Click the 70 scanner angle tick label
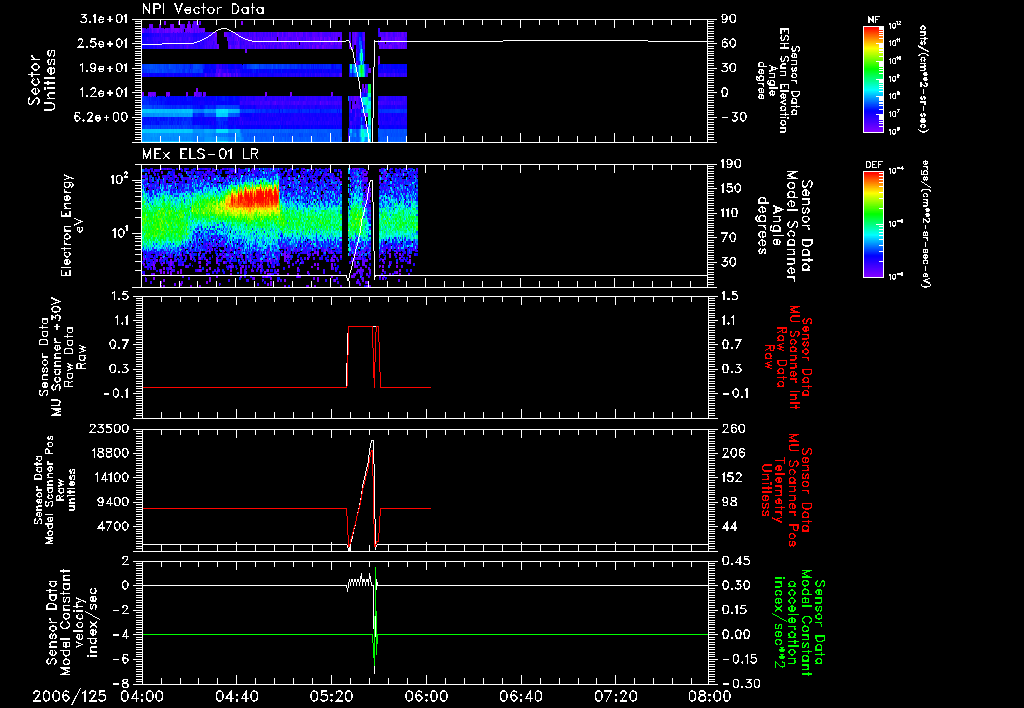Viewport: 1024px width, 708px height. click(x=729, y=238)
